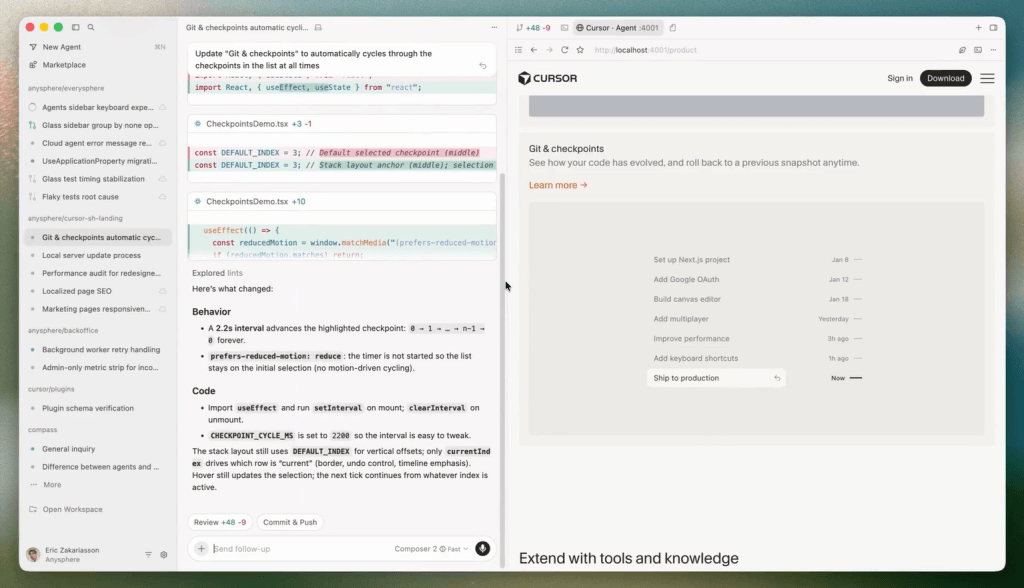Open the chat header three-dot menu
The width and height of the screenshot is (1024, 588).
click(493, 27)
